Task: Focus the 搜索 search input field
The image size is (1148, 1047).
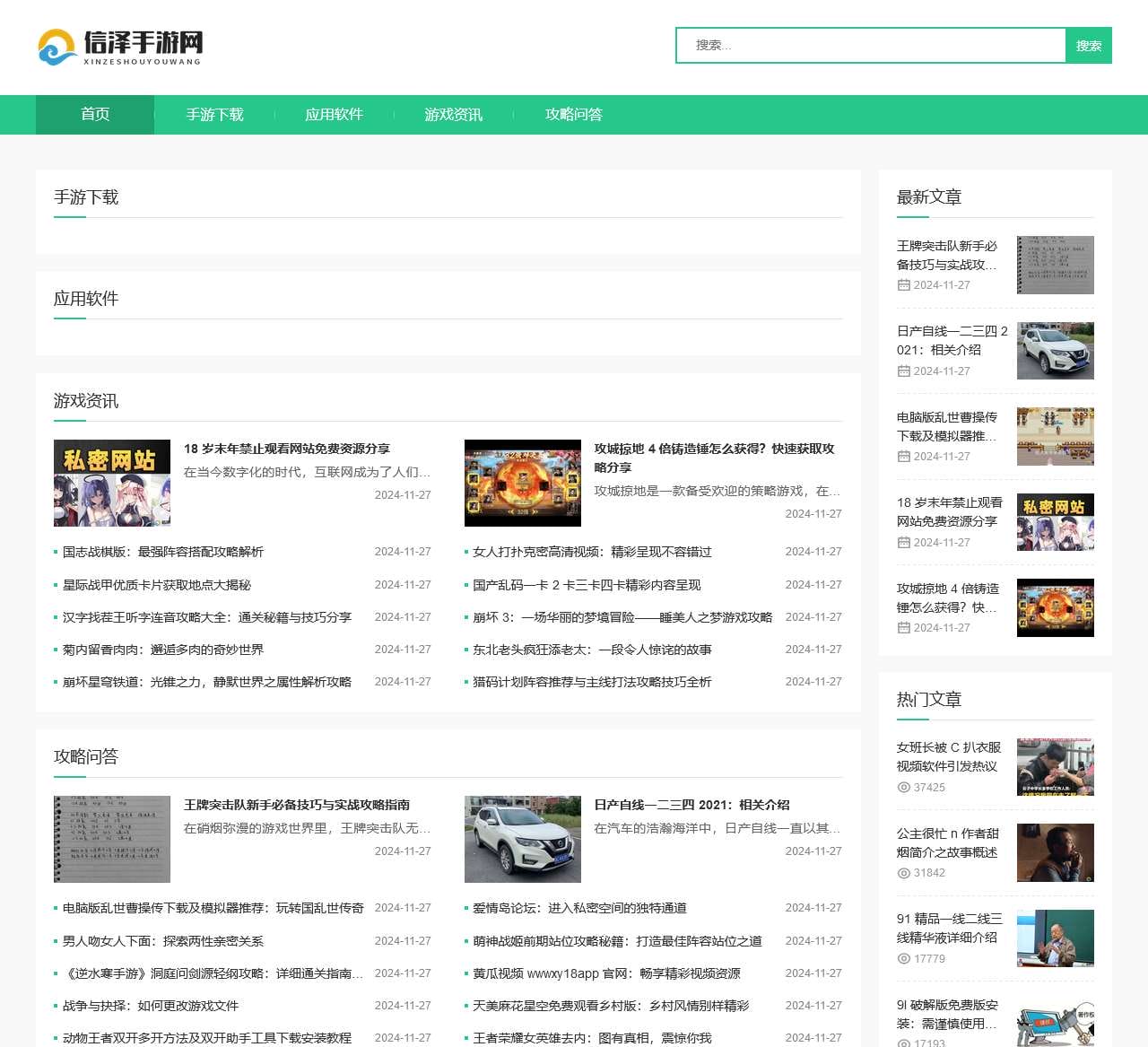Action: coord(870,46)
